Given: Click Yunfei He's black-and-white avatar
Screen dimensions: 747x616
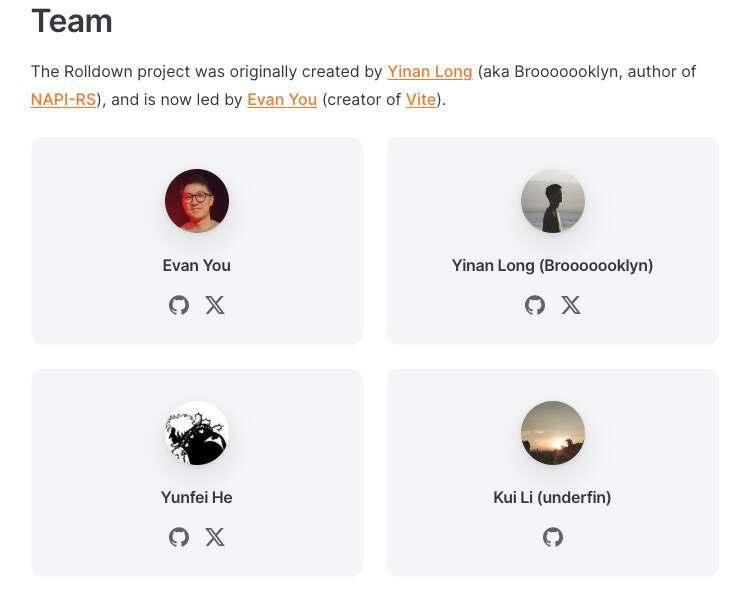Looking at the screenshot, I should coord(197,433).
